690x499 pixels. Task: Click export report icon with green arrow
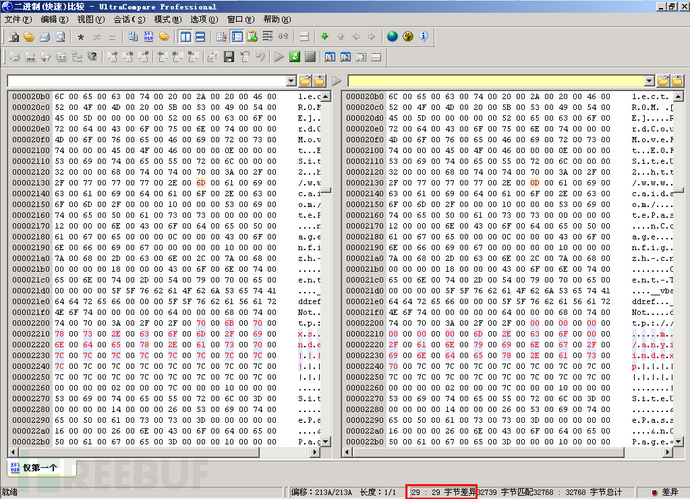(x=253, y=37)
